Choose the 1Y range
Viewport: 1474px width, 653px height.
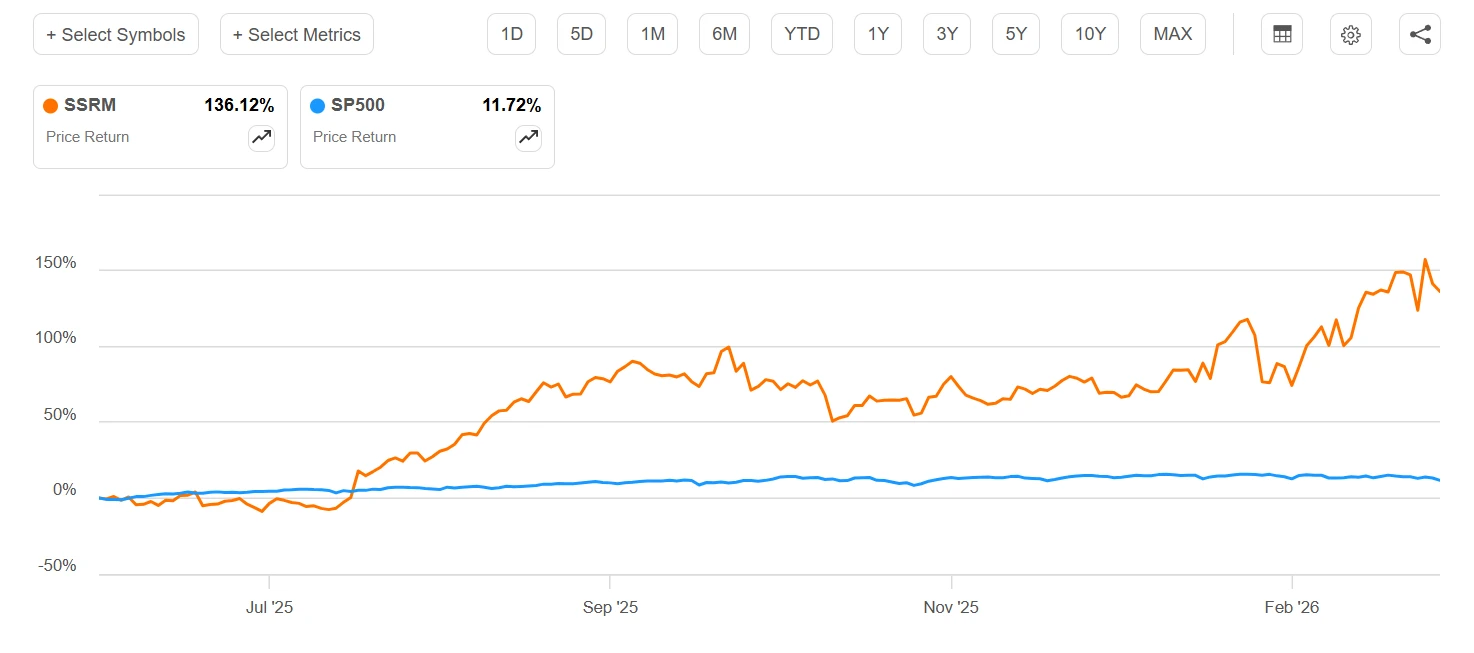click(x=878, y=34)
